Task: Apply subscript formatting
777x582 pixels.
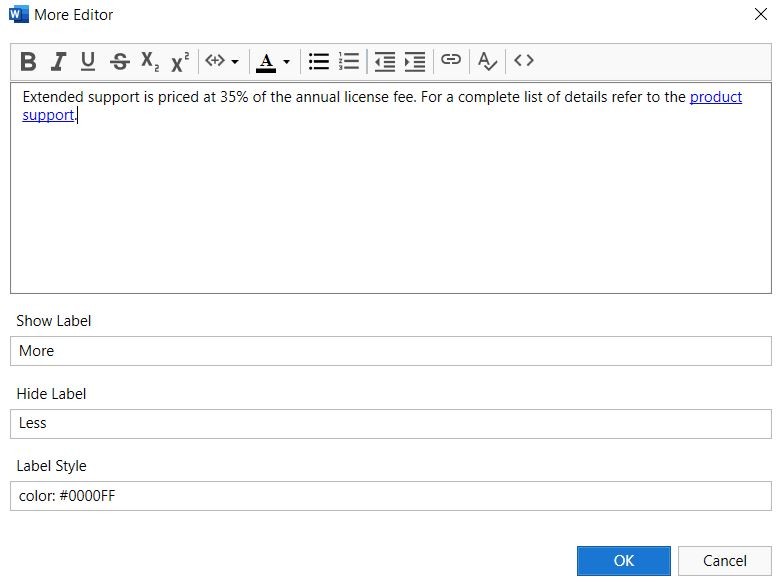Action: [150, 62]
